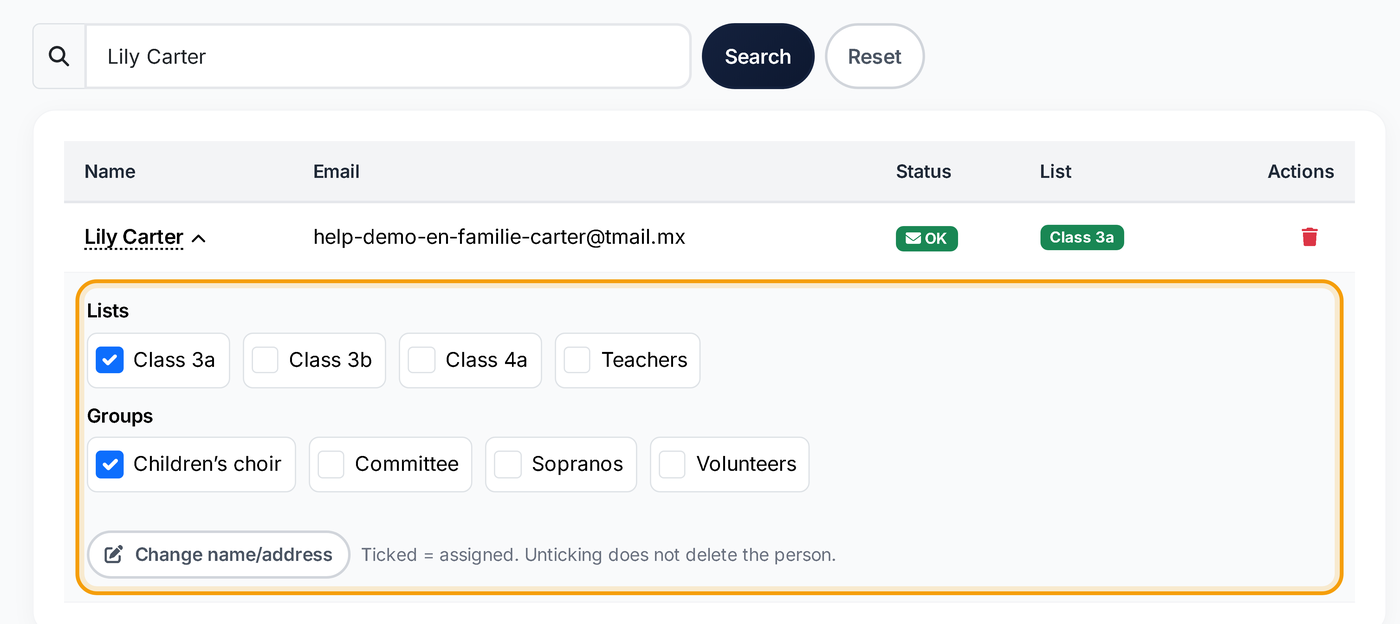Screen dimensions: 1400x624
Task: Click the Actions column header
Action: pyautogui.click(x=1301, y=171)
